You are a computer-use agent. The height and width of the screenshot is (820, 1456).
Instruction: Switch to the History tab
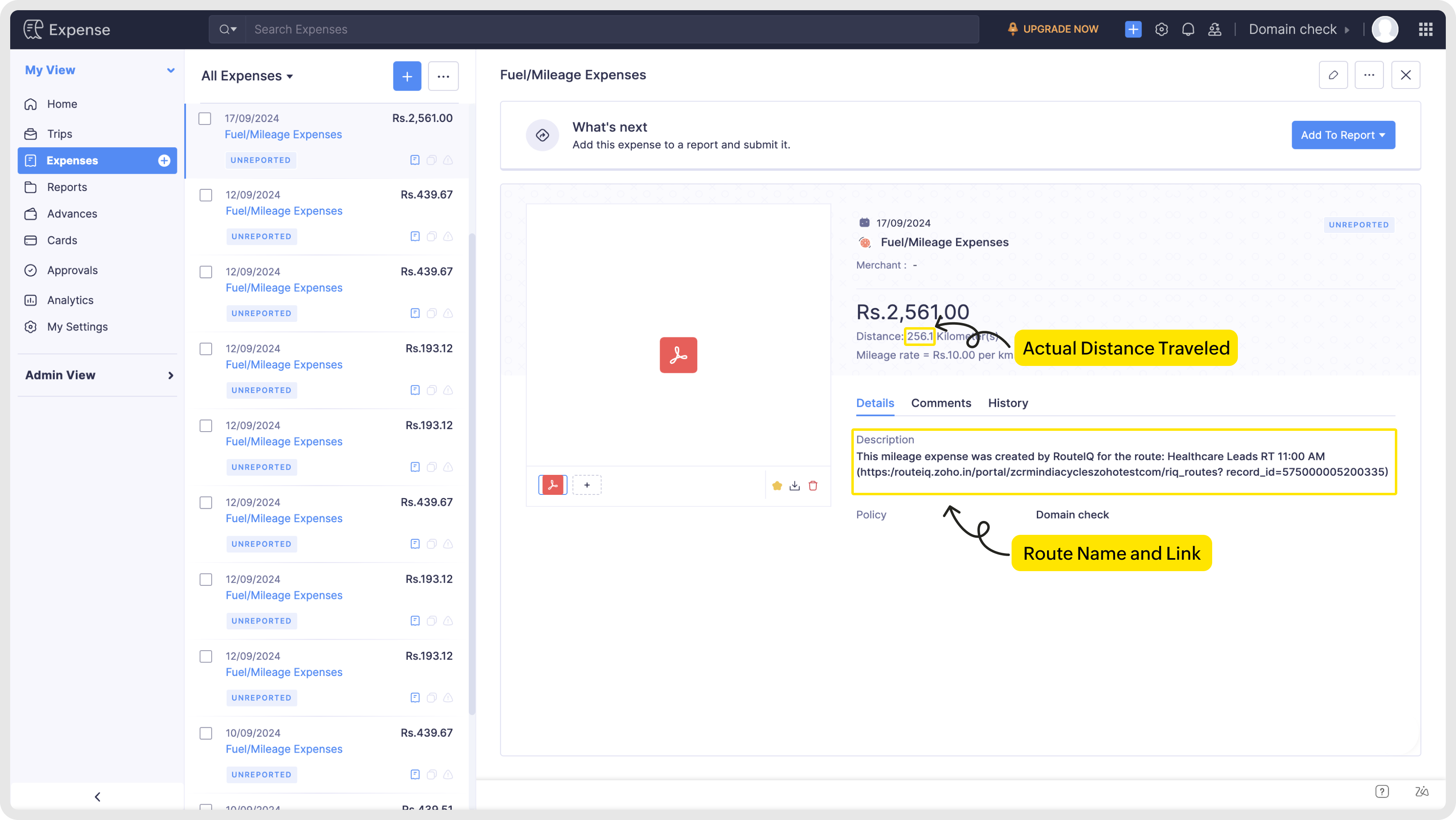tap(1008, 403)
